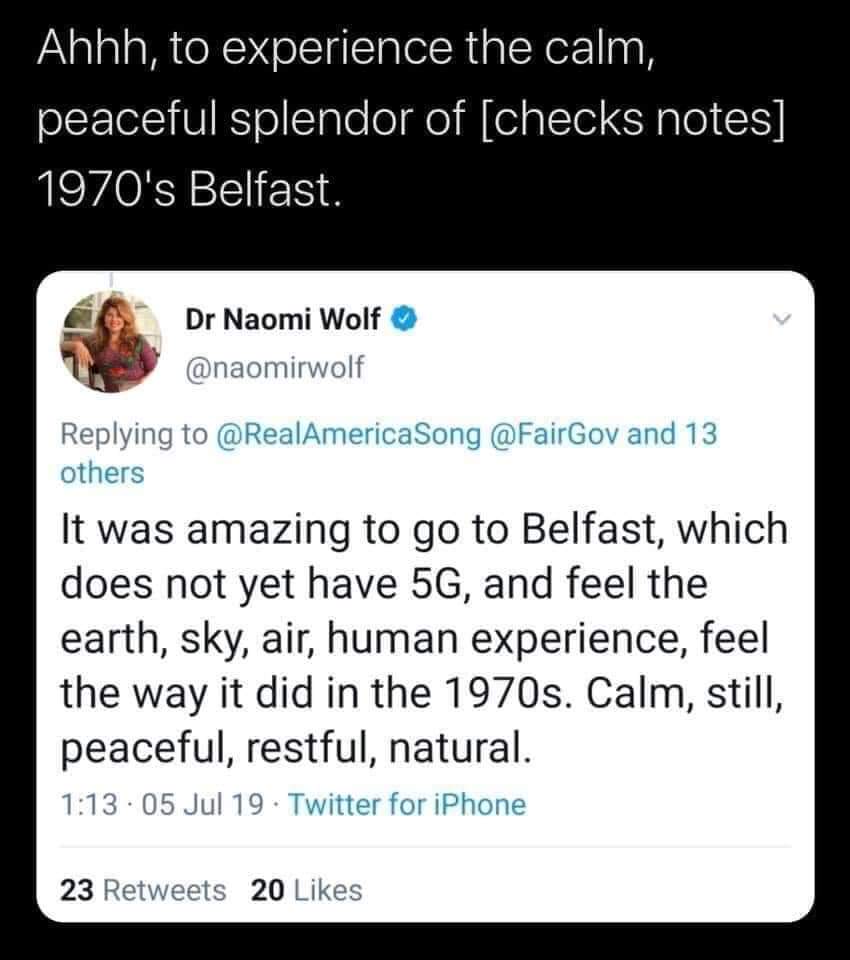850x960 pixels.
Task: Open Naomi Wolf's profile picture
Action: [x=110, y=342]
